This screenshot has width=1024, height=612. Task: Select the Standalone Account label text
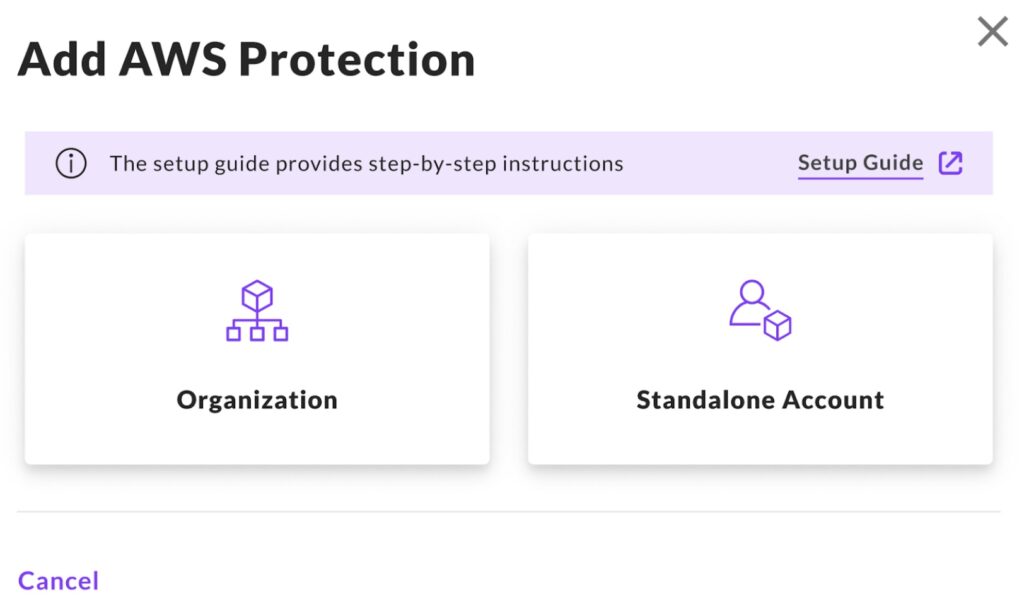(x=760, y=401)
